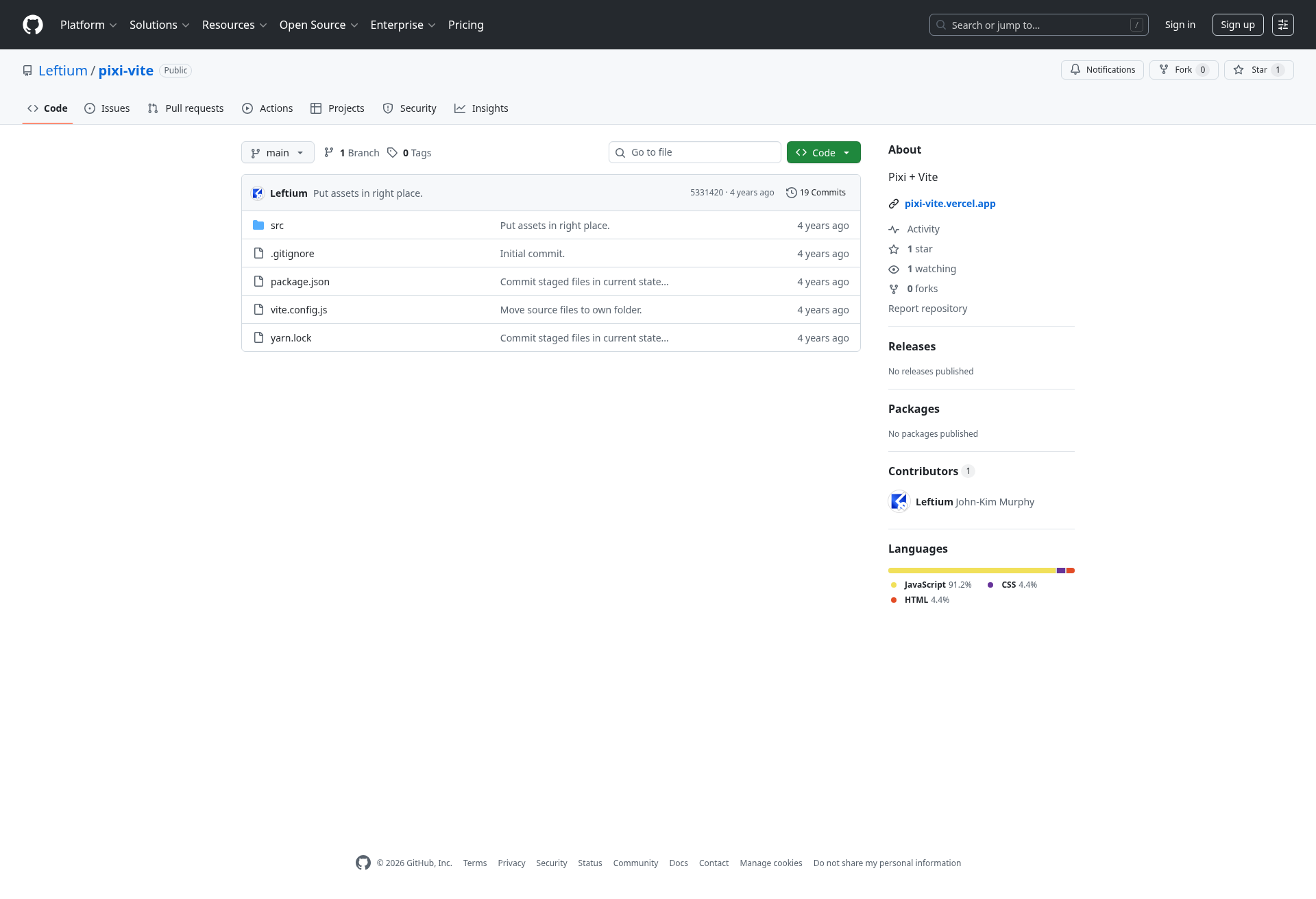Click the Go to file input

pos(695,152)
